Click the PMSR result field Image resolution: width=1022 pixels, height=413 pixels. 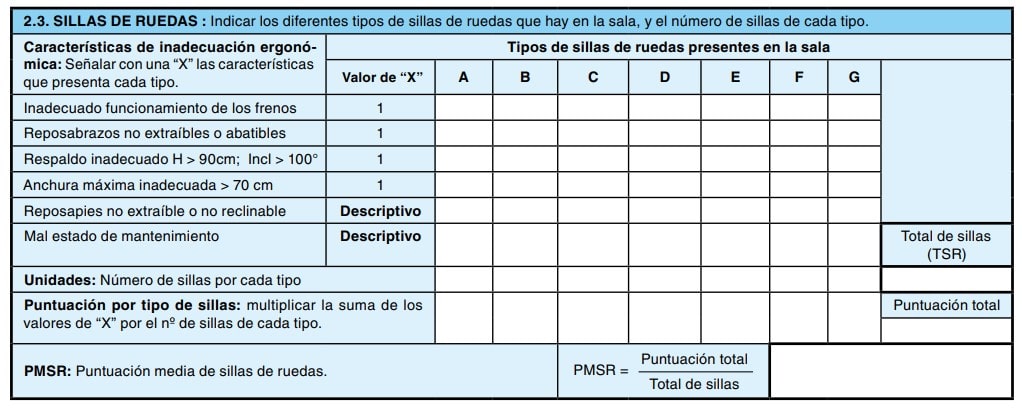pyautogui.click(x=890, y=371)
